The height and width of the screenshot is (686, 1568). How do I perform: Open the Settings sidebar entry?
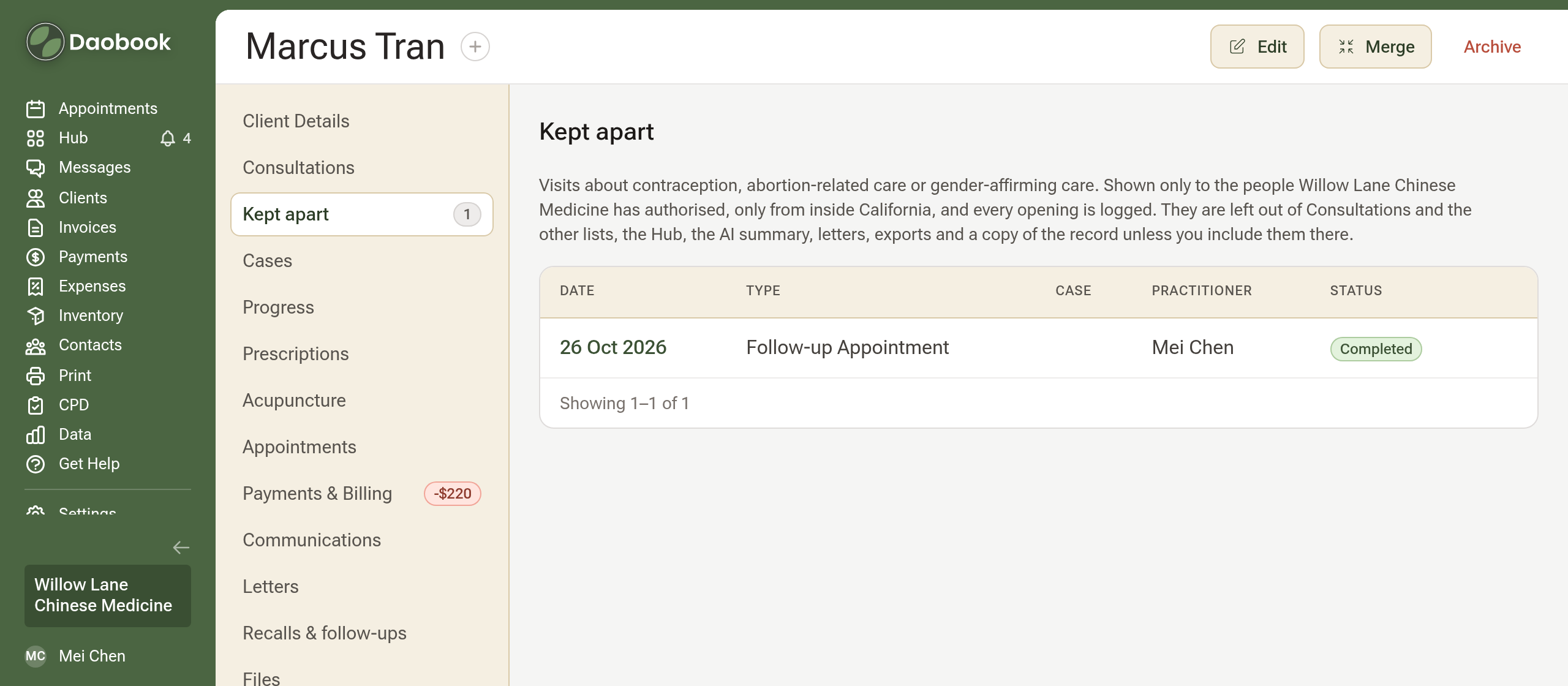point(88,510)
